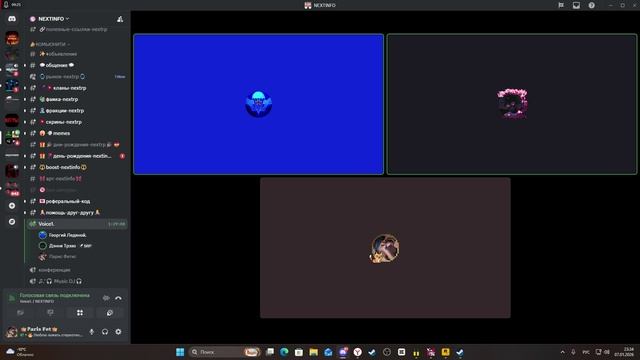
Task: Deafen with the headphones icon
Action: [105, 332]
